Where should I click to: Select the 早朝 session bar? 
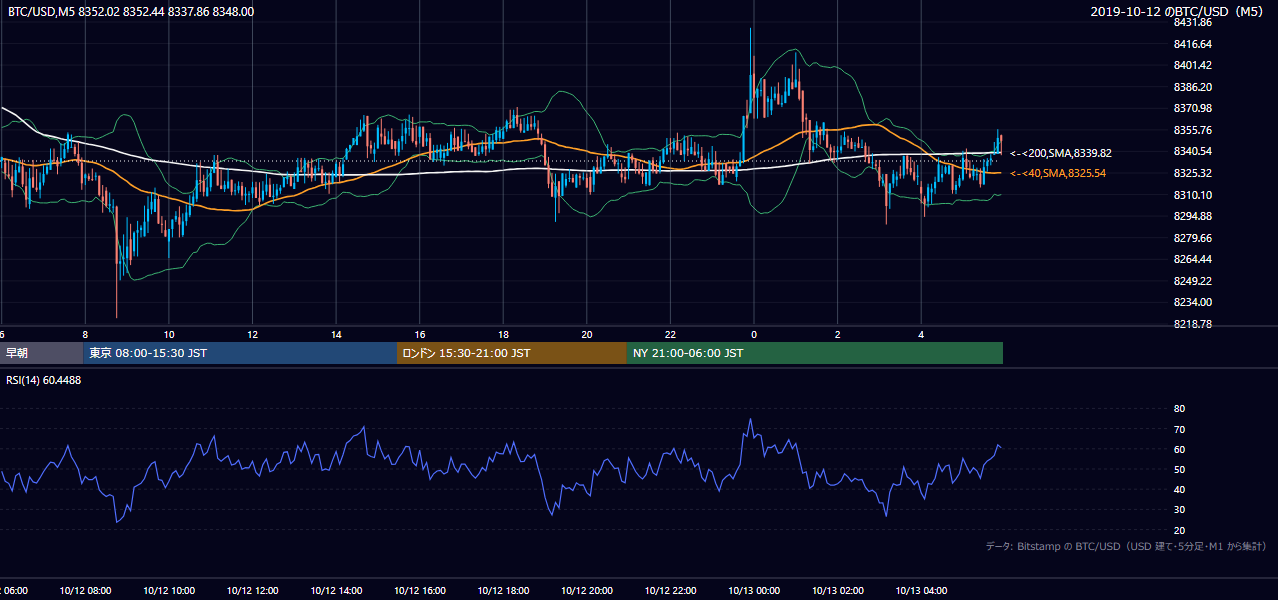(x=41, y=353)
